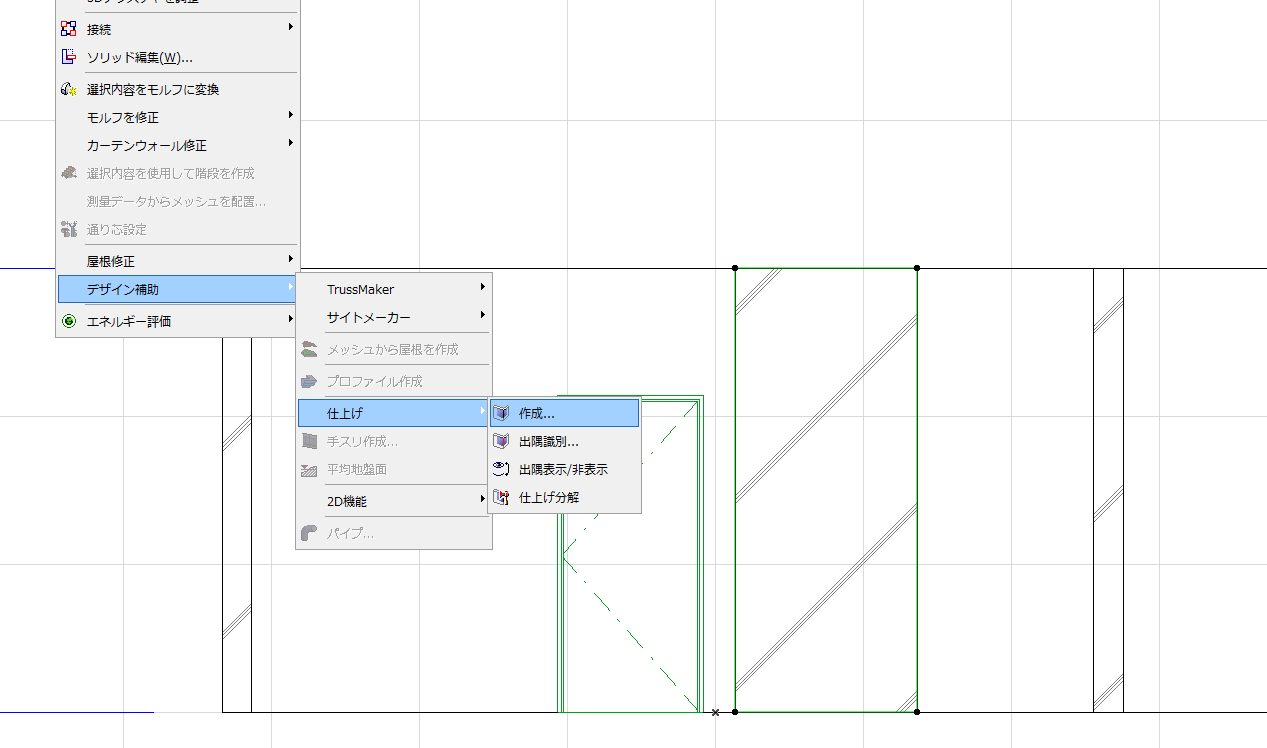The image size is (1267, 748).
Task: Click the プロファイル作成 icon
Action: tap(309, 381)
